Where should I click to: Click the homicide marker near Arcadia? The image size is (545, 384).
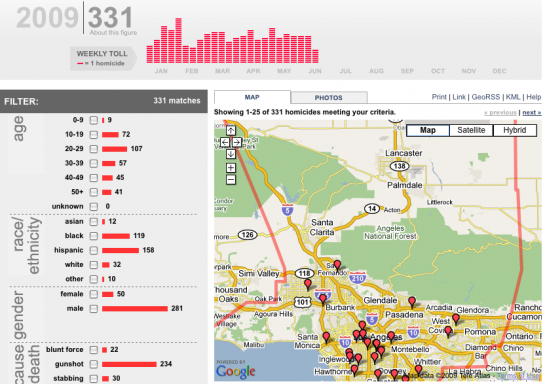(412, 302)
